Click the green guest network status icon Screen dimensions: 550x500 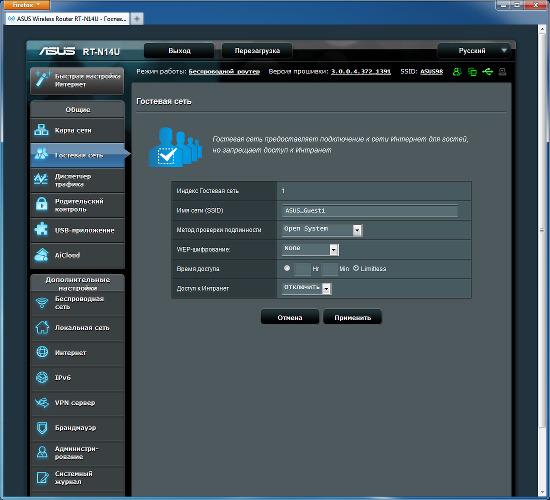(x=456, y=72)
